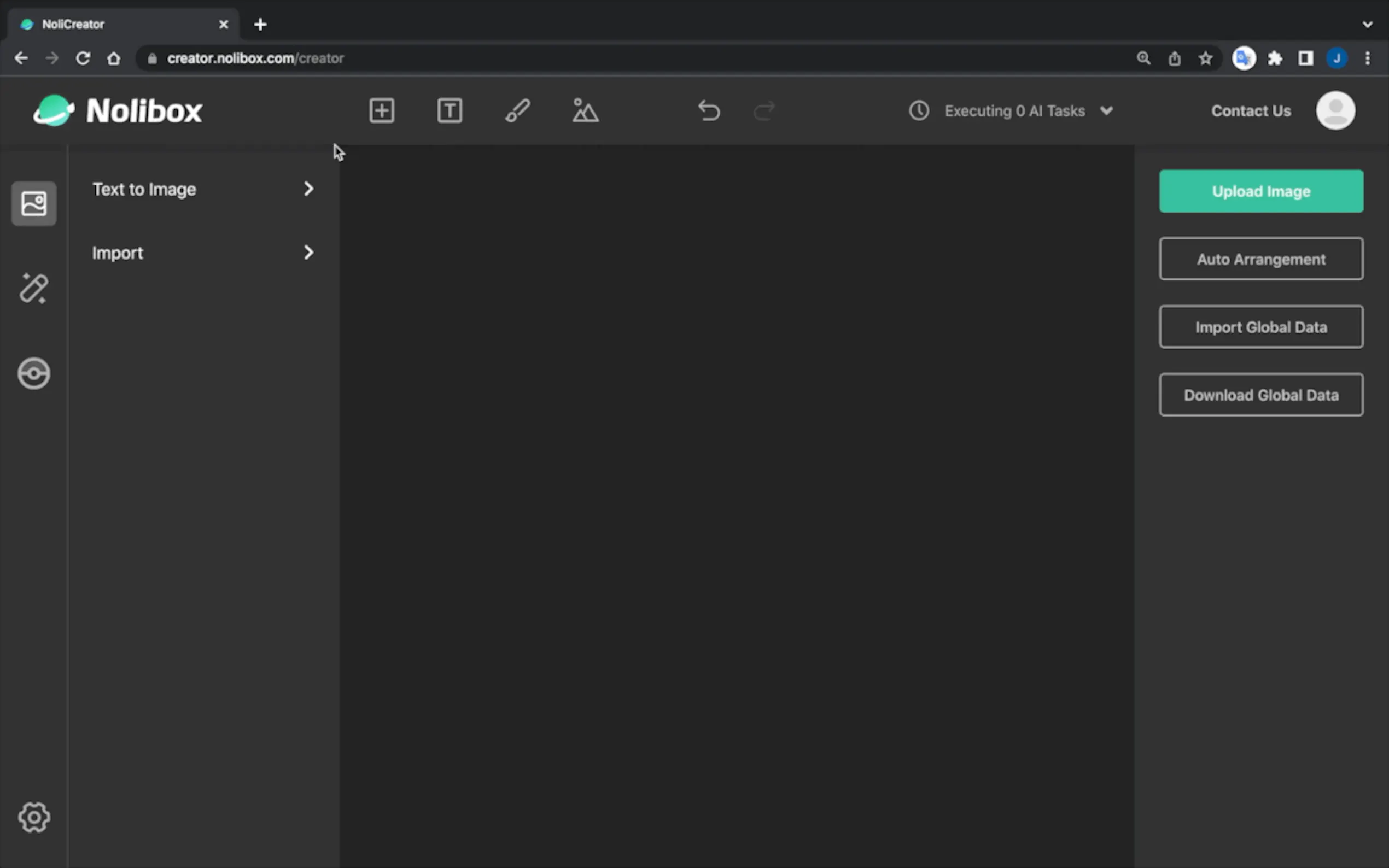Select the paint brush tool icon
This screenshot has height=868, width=1389.
517,110
